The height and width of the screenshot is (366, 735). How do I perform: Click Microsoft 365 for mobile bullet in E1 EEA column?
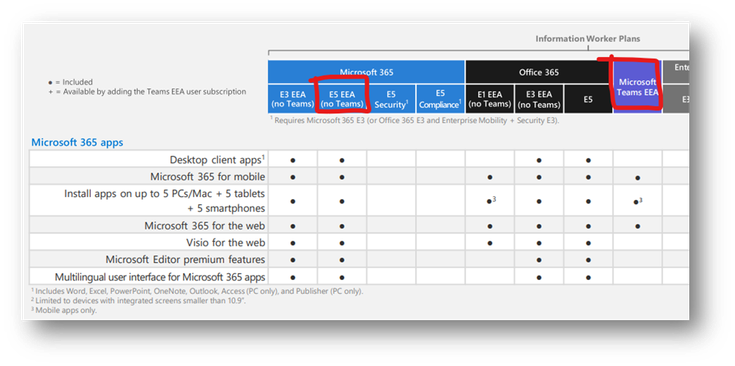[x=489, y=177]
